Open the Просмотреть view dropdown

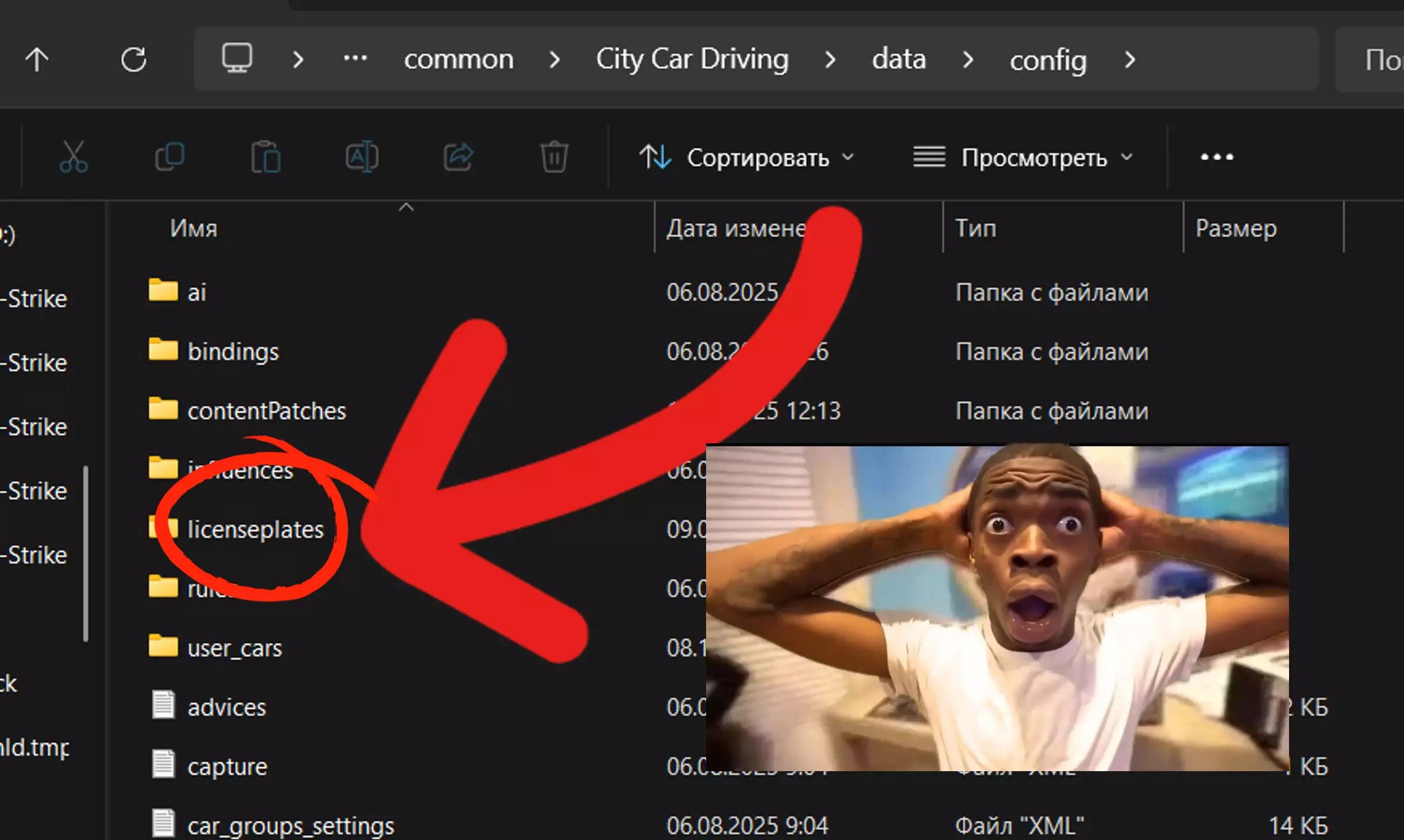[1024, 157]
